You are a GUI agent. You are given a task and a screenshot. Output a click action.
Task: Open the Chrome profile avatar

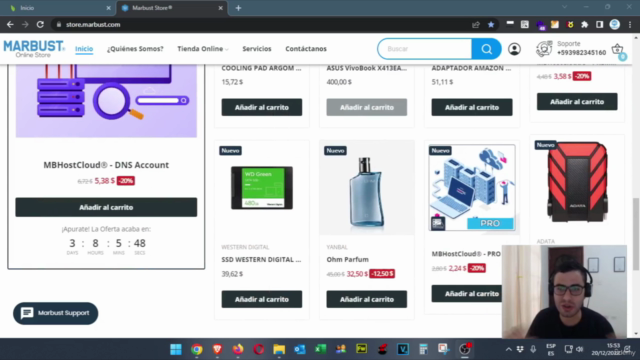615,24
